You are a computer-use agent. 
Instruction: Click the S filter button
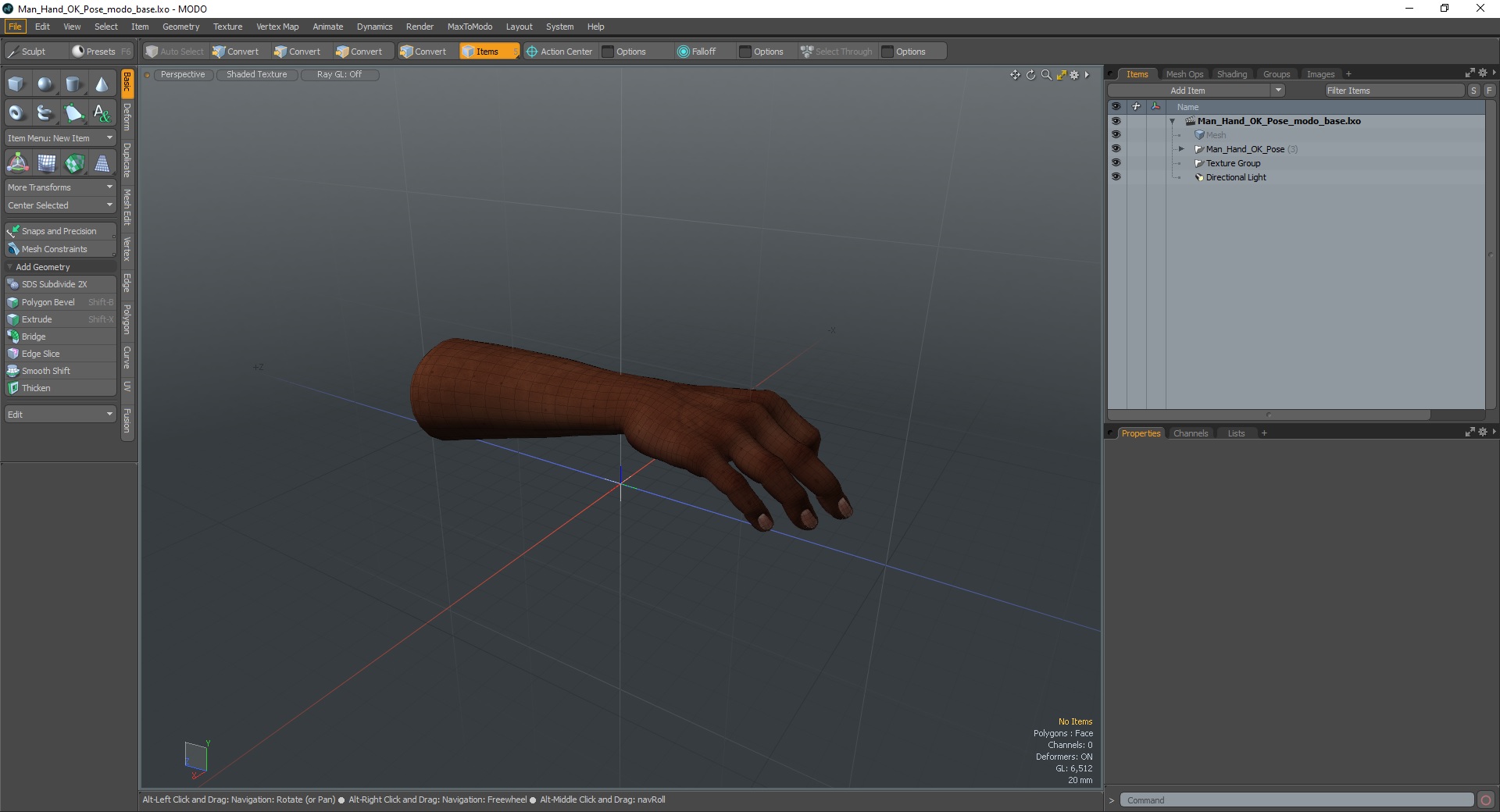point(1473,91)
